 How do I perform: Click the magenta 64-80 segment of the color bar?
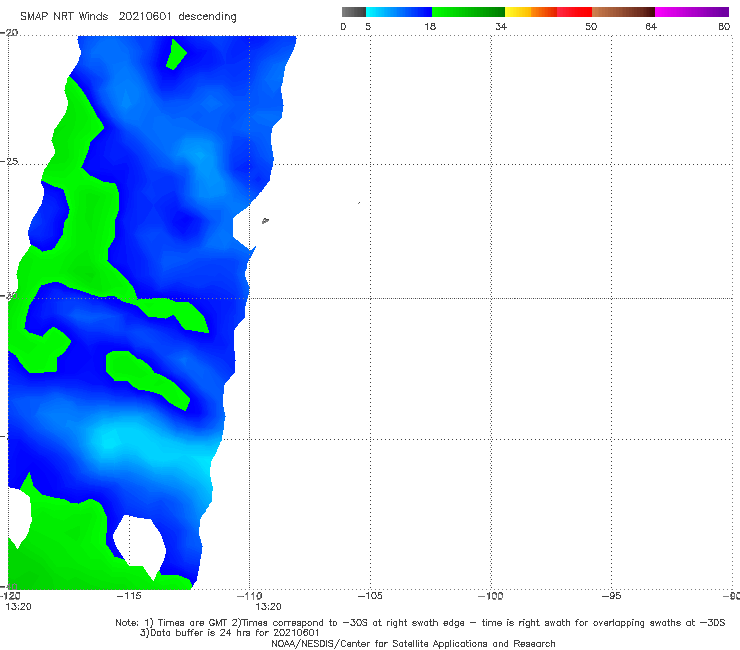pos(692,12)
